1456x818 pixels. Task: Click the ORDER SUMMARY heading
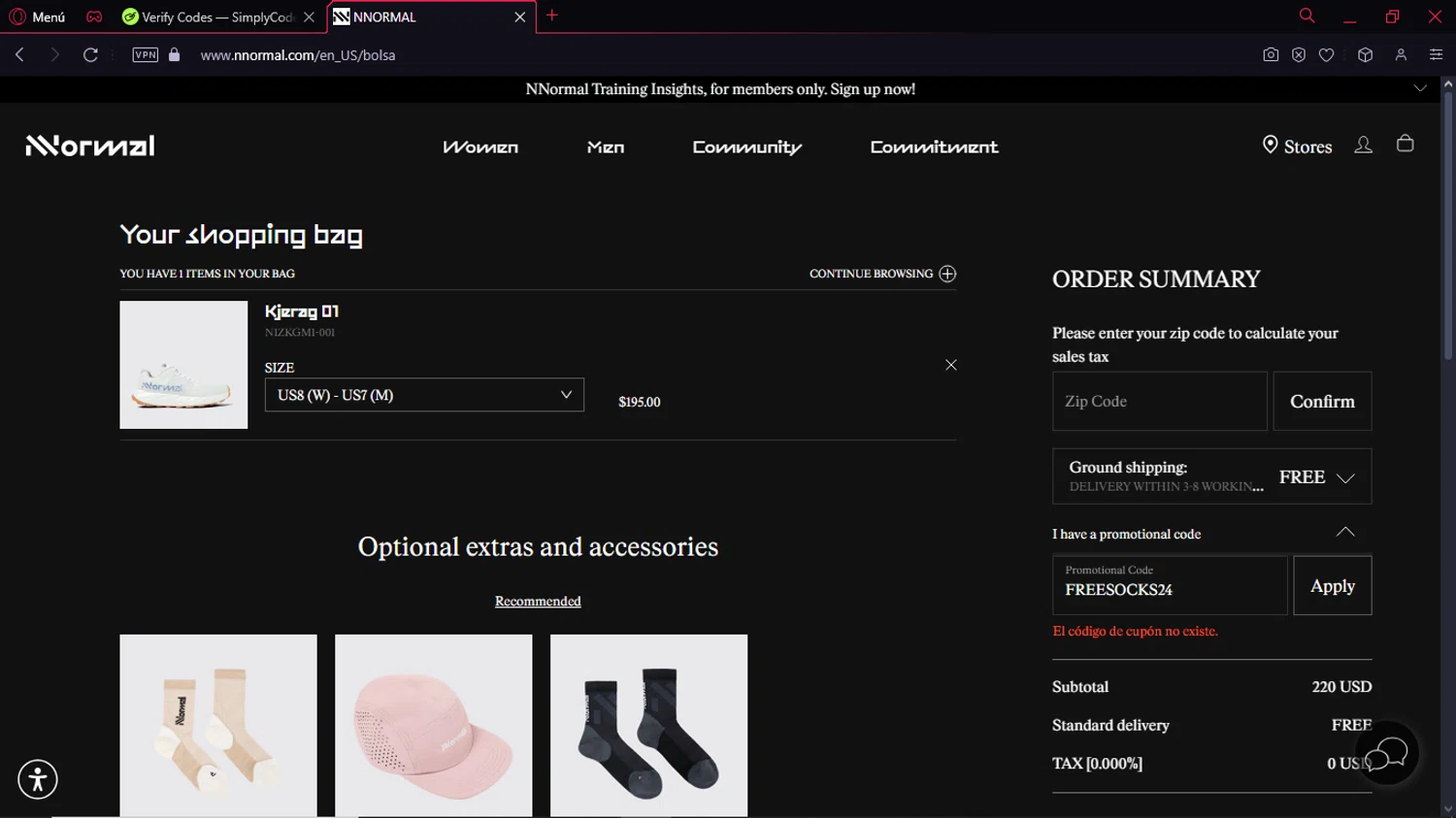coord(1156,279)
